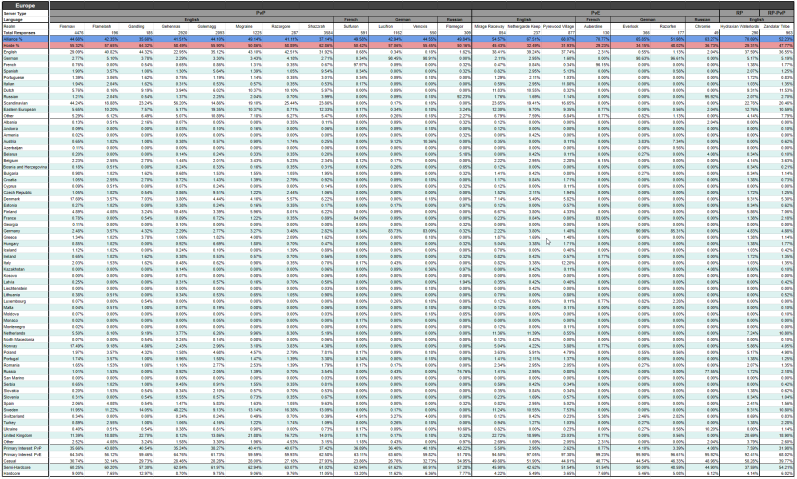
Task: Select the Lucifron realm header
Action: click(x=386, y=26)
